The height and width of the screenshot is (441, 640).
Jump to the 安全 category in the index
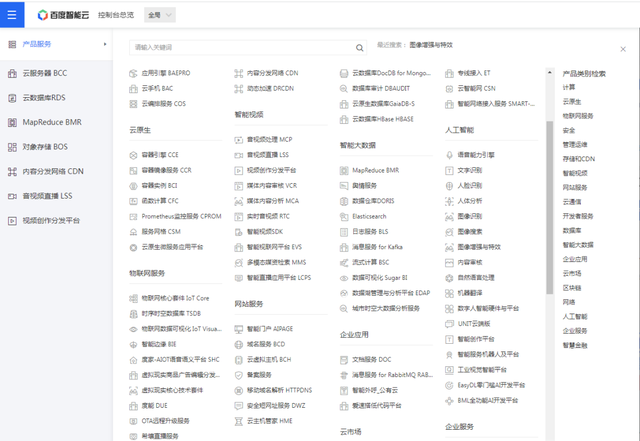tap(569, 130)
